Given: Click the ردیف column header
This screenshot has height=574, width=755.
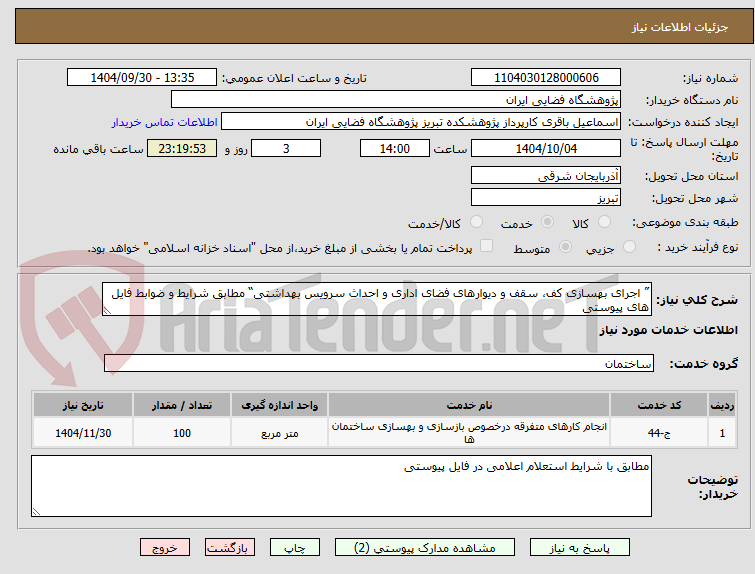Looking at the screenshot, I should [x=722, y=405].
